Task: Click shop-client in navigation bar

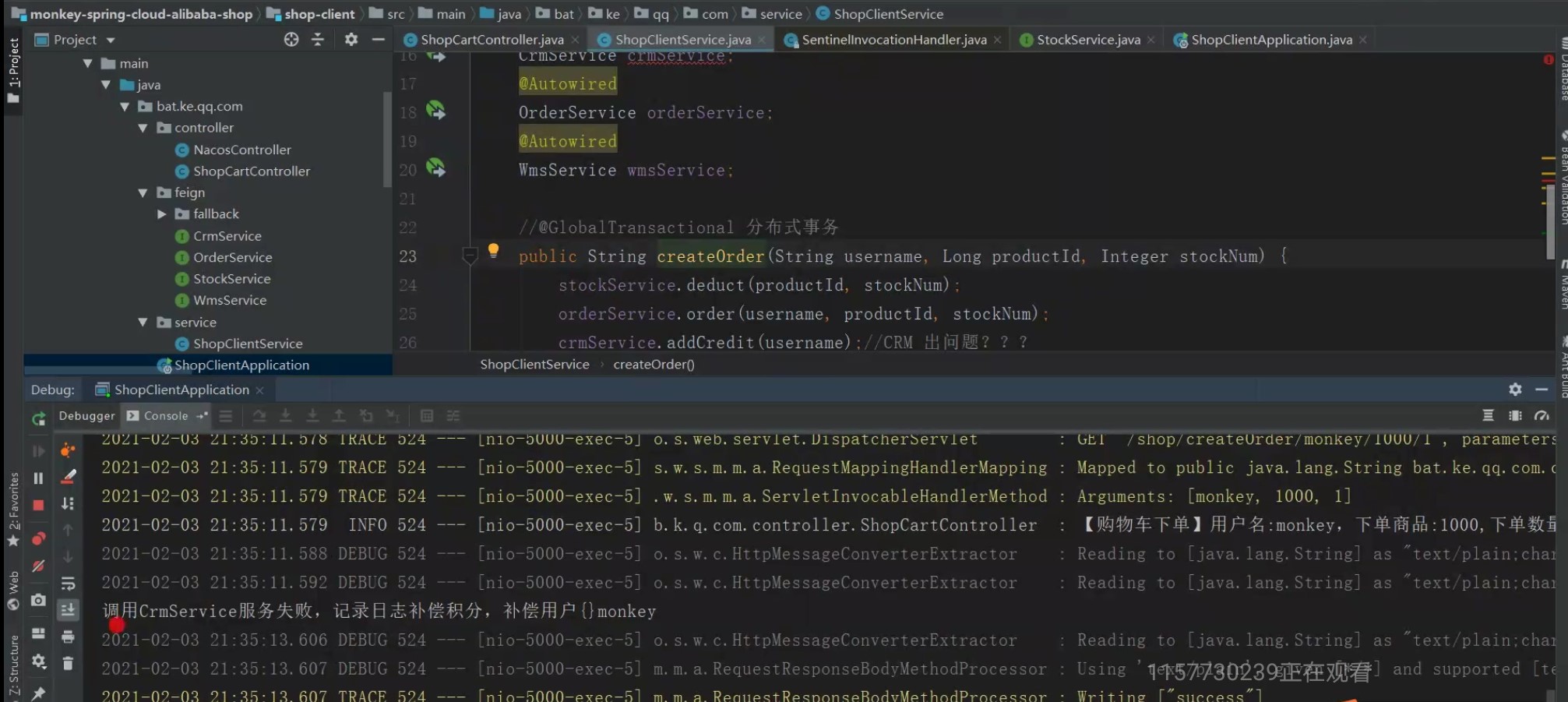Action: click(319, 14)
